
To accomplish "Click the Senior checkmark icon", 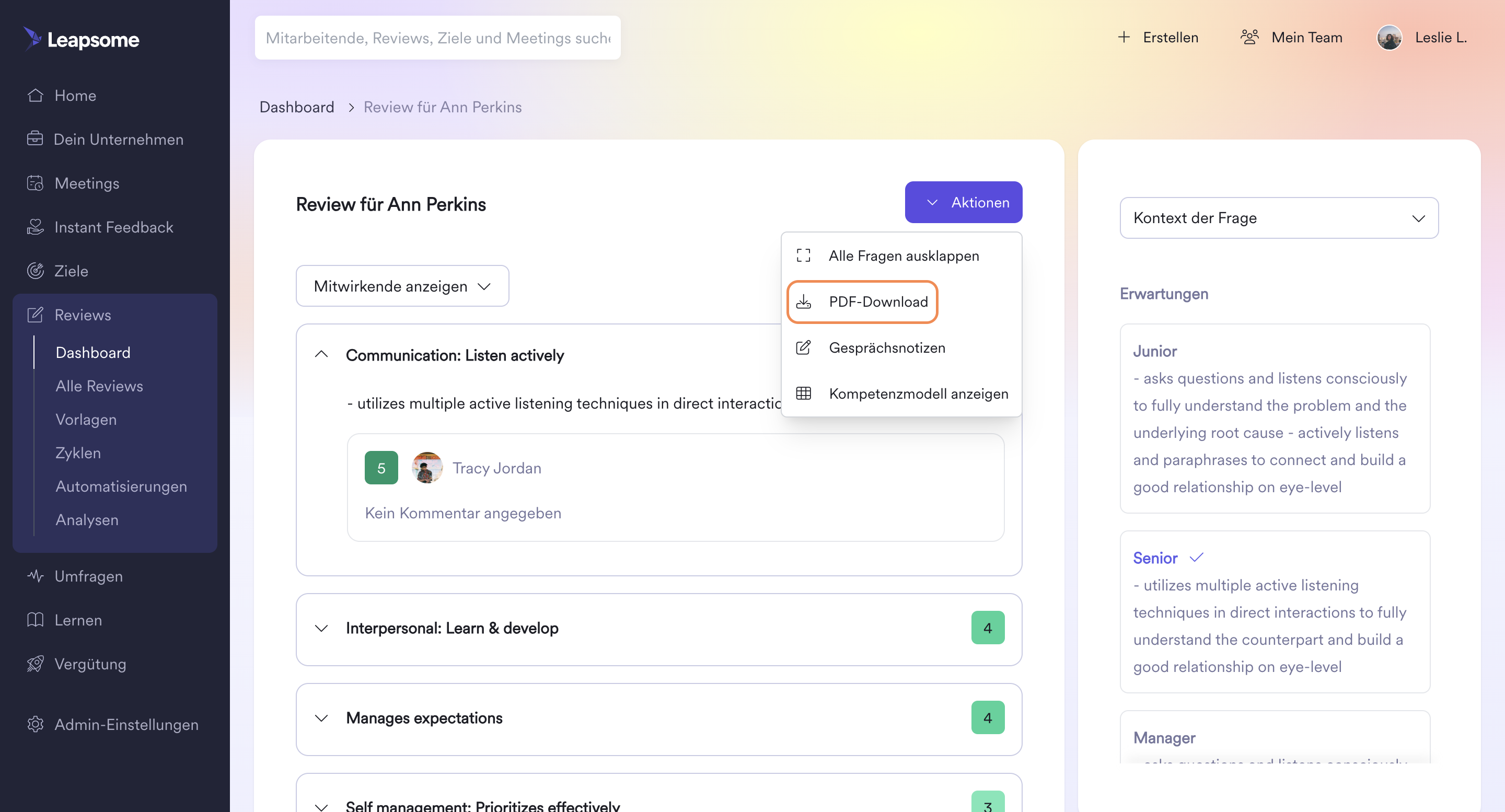I will click(x=1196, y=558).
